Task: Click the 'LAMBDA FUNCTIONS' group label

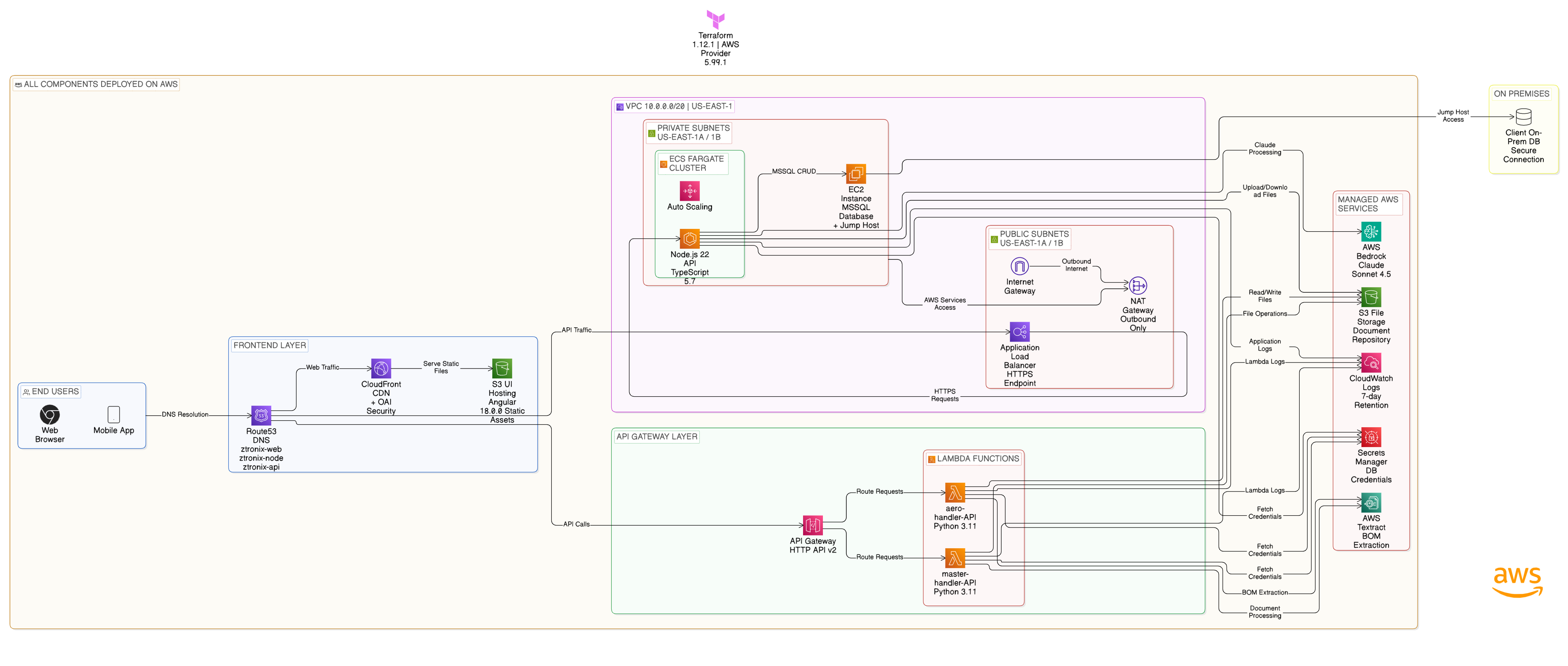Action: click(973, 459)
